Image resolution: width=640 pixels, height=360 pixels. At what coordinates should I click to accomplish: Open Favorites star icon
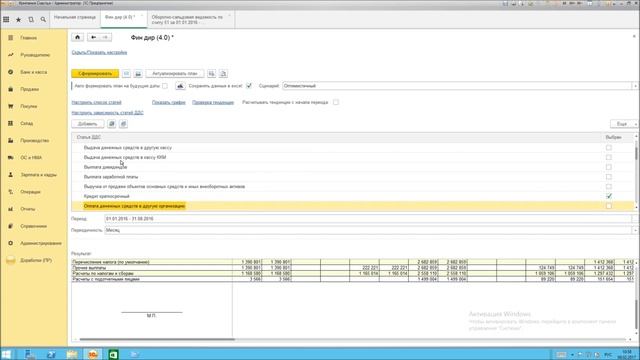click(18, 19)
